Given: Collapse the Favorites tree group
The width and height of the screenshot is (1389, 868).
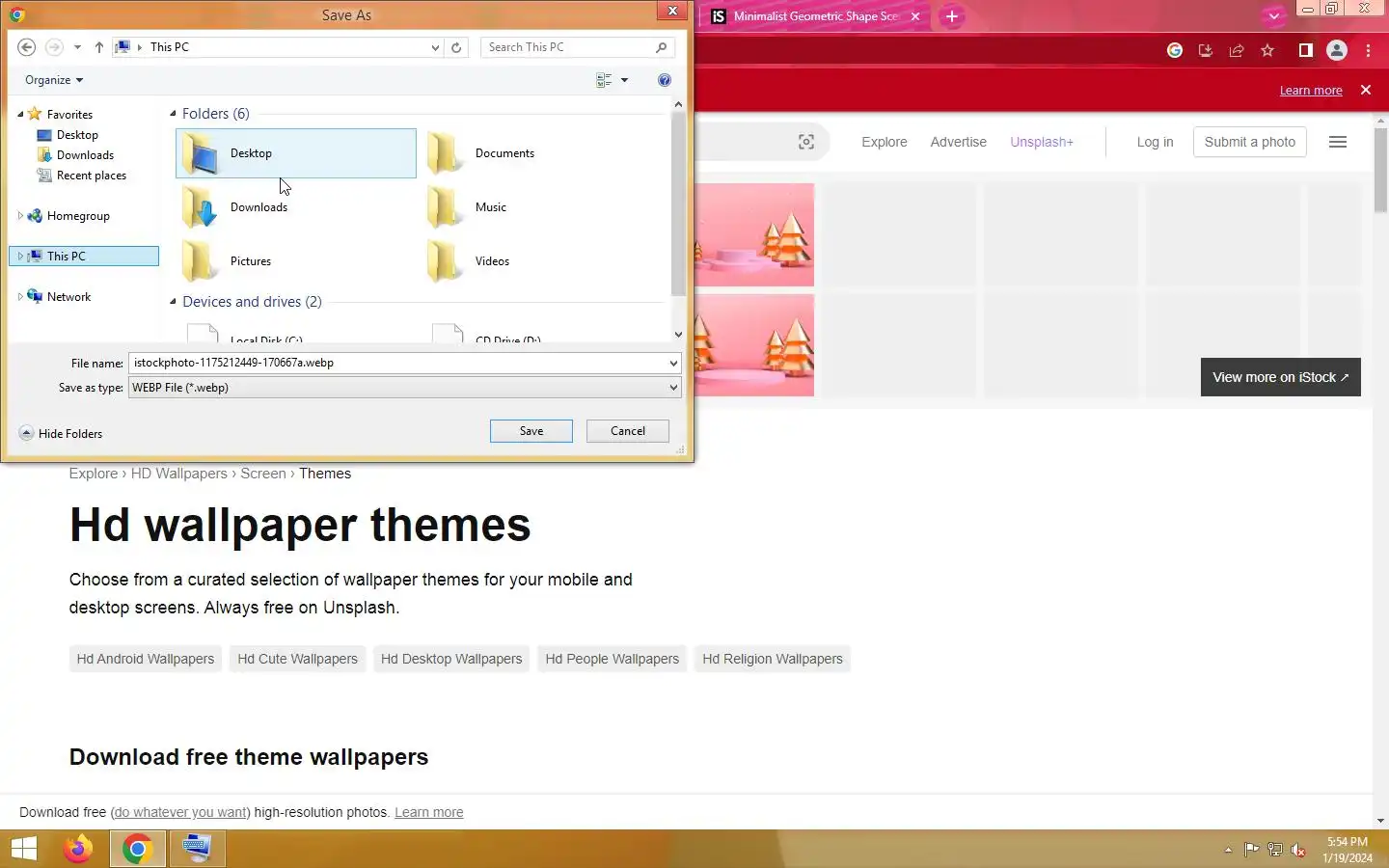Looking at the screenshot, I should click(20, 114).
